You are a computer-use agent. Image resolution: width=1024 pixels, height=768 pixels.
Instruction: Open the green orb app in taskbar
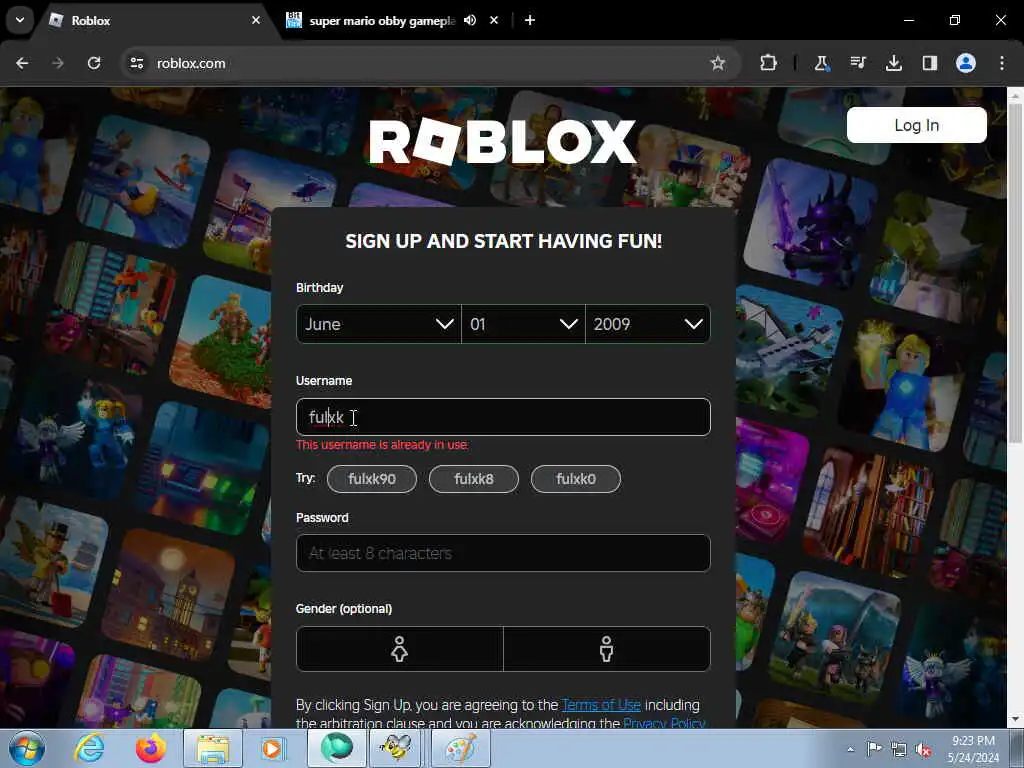coord(336,748)
